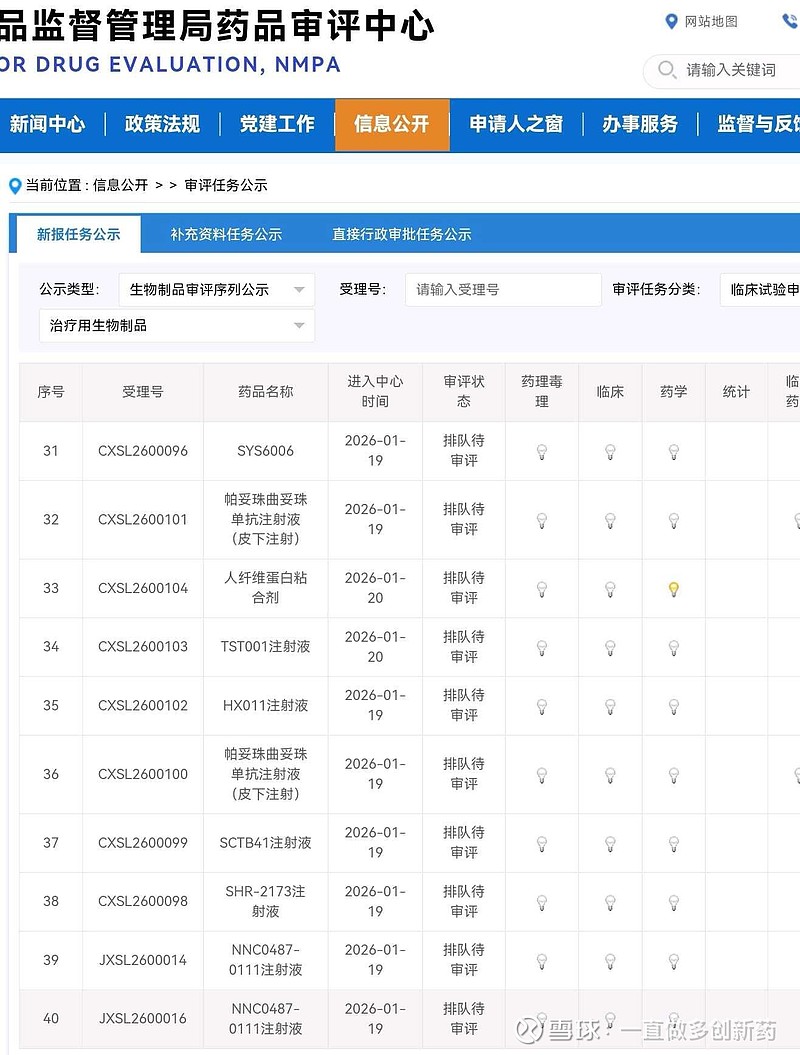Switch to 直接行政审批任务公示 tab
800x1055 pixels.
tap(401, 235)
